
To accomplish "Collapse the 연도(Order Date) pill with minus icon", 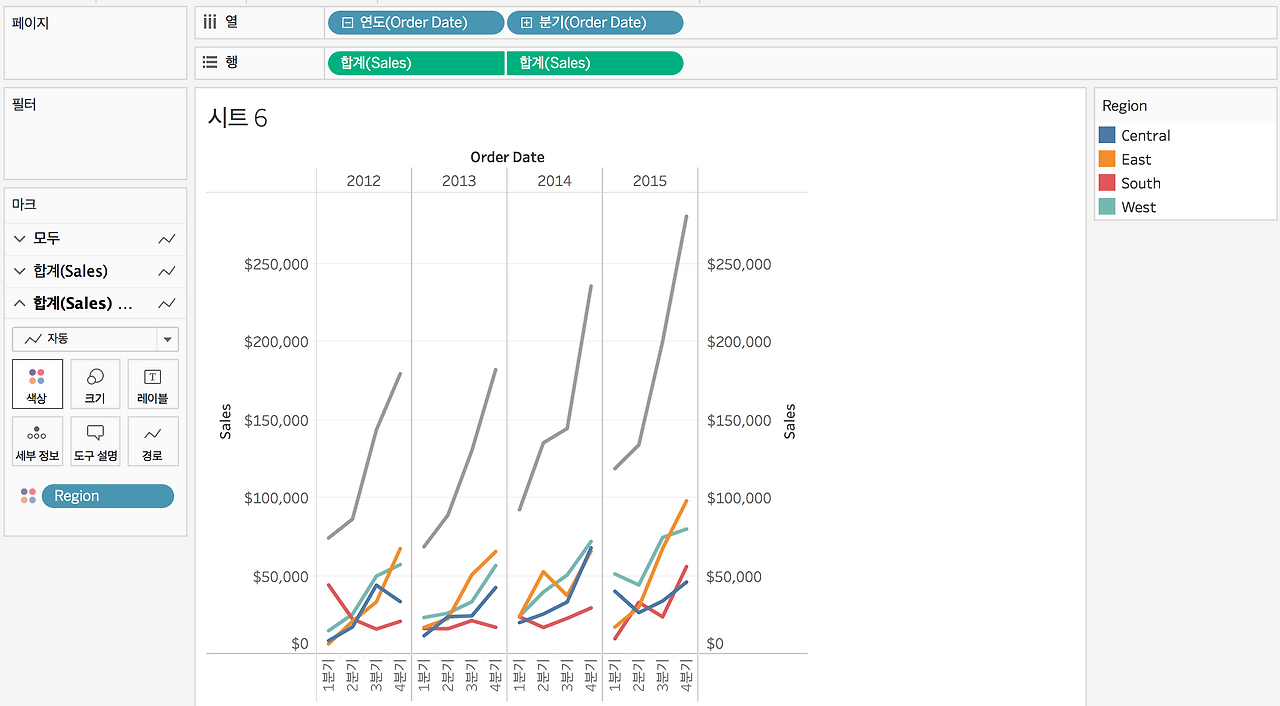I will pos(347,23).
